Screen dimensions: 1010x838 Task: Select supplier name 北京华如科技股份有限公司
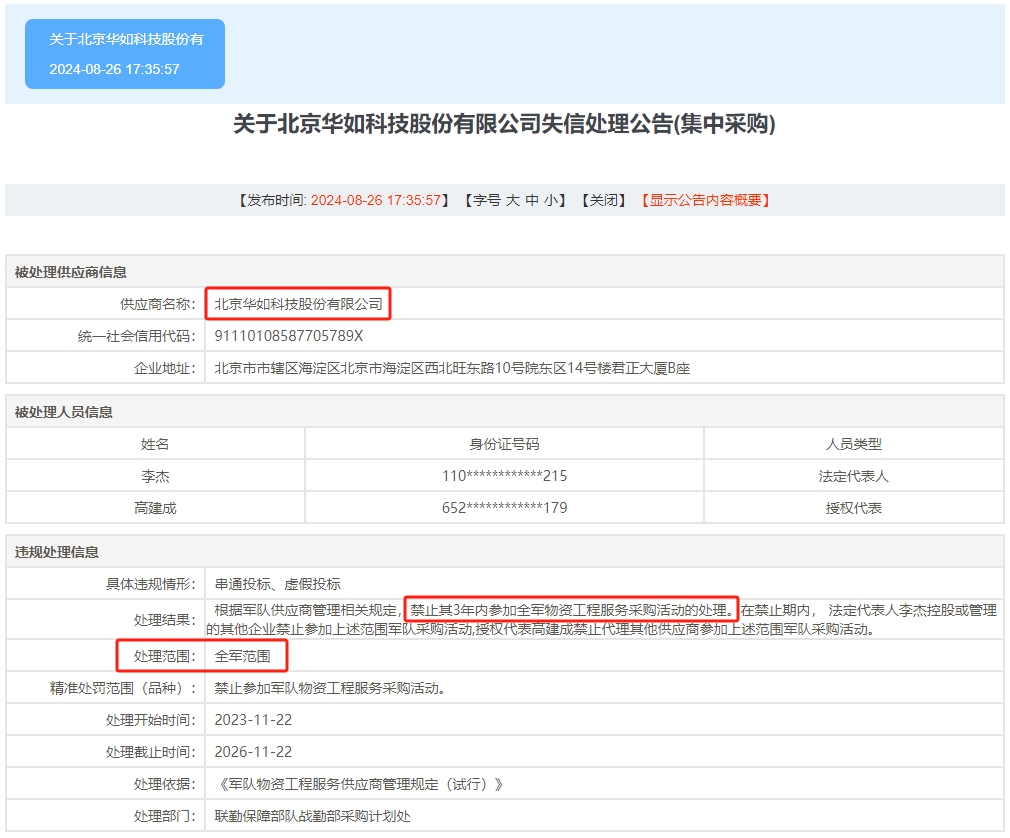pyautogui.click(x=298, y=304)
